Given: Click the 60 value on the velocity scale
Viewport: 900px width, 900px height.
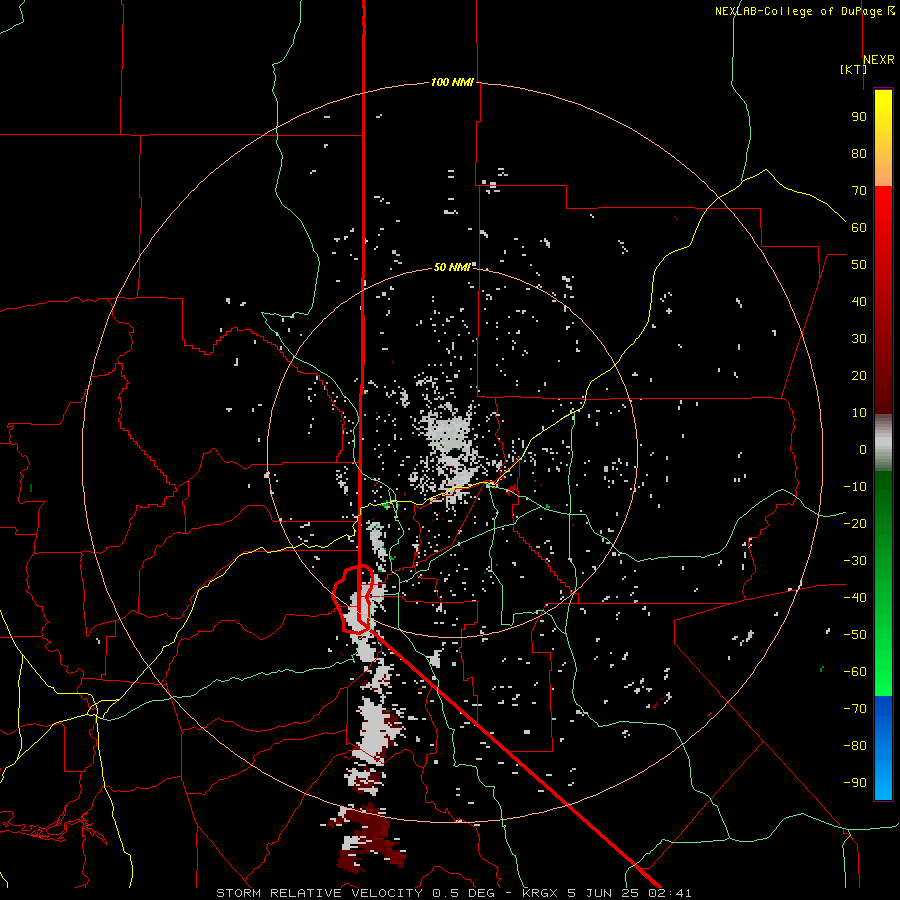Looking at the screenshot, I should 859,228.
